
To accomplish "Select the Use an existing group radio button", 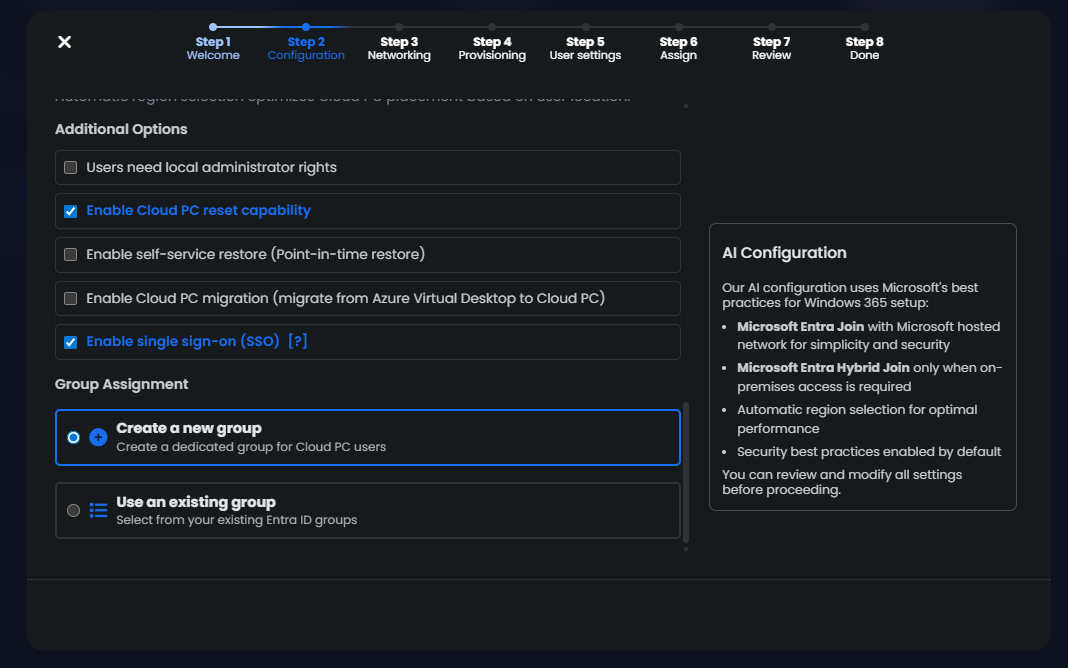I will click(x=74, y=510).
